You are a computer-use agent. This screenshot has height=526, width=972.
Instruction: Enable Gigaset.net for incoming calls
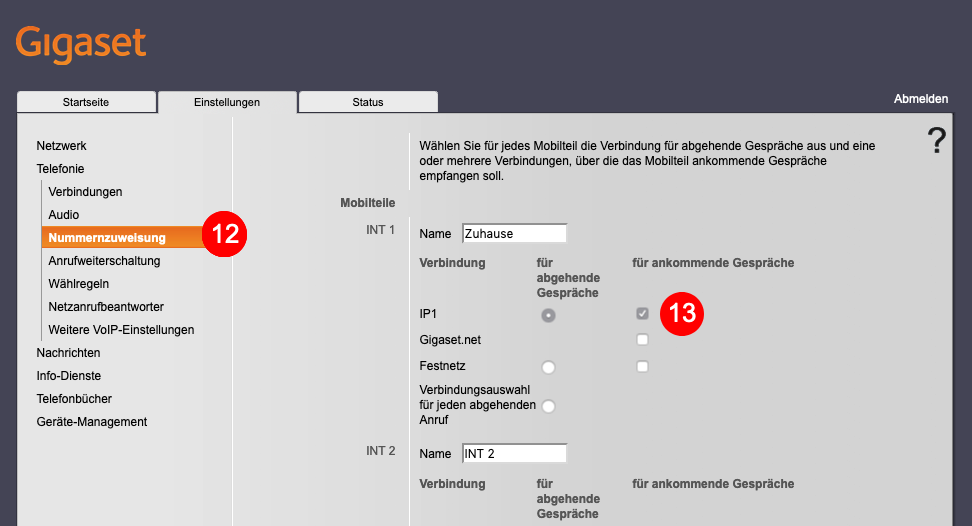click(642, 340)
